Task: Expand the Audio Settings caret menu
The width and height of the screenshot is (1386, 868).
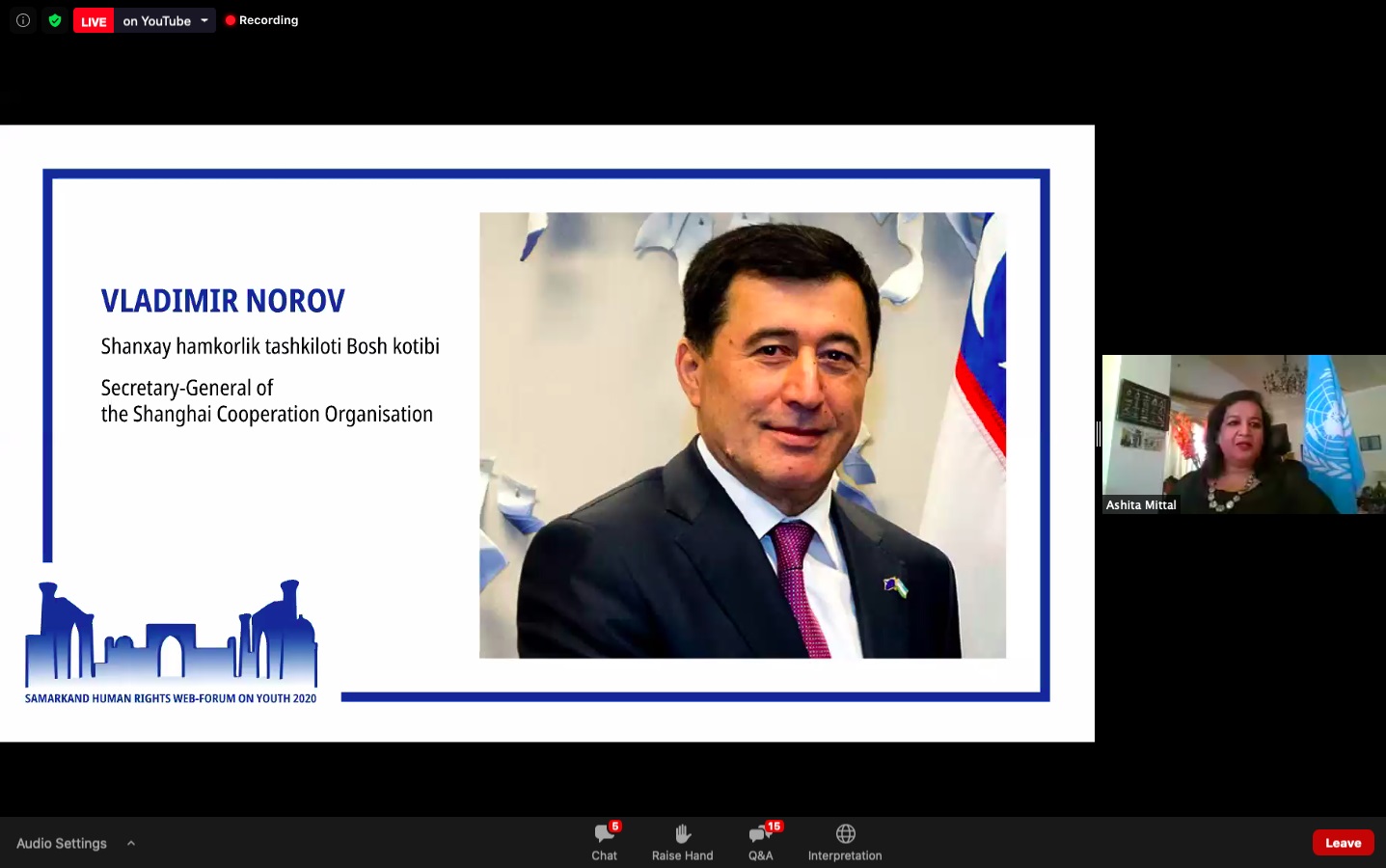Action: (x=131, y=843)
